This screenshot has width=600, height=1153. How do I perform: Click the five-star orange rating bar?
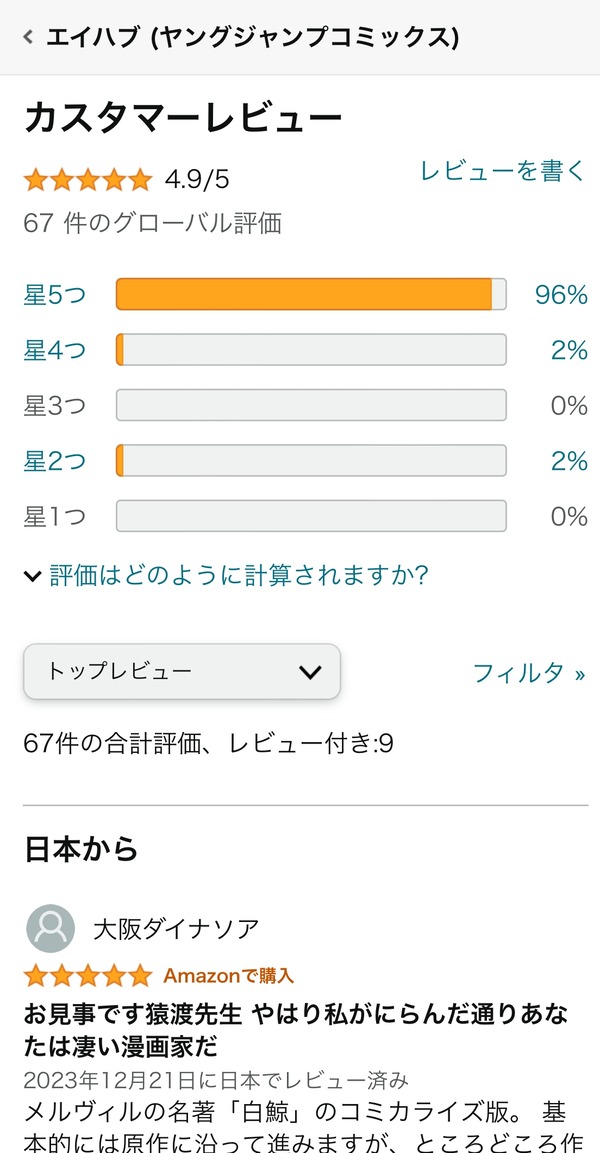click(x=311, y=295)
